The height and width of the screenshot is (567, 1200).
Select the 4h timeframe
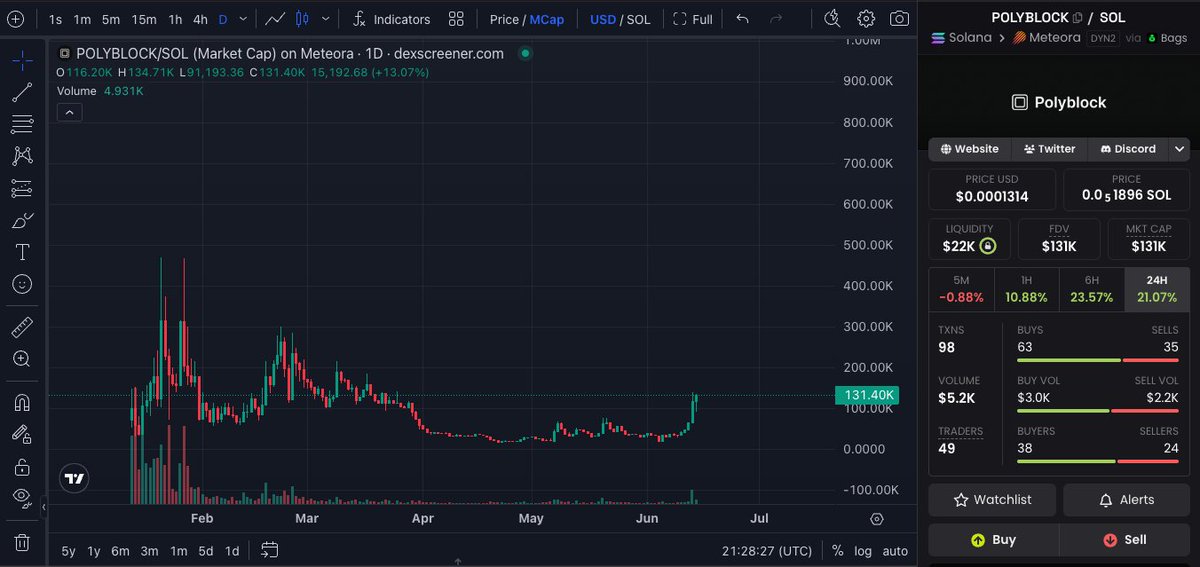click(201, 19)
